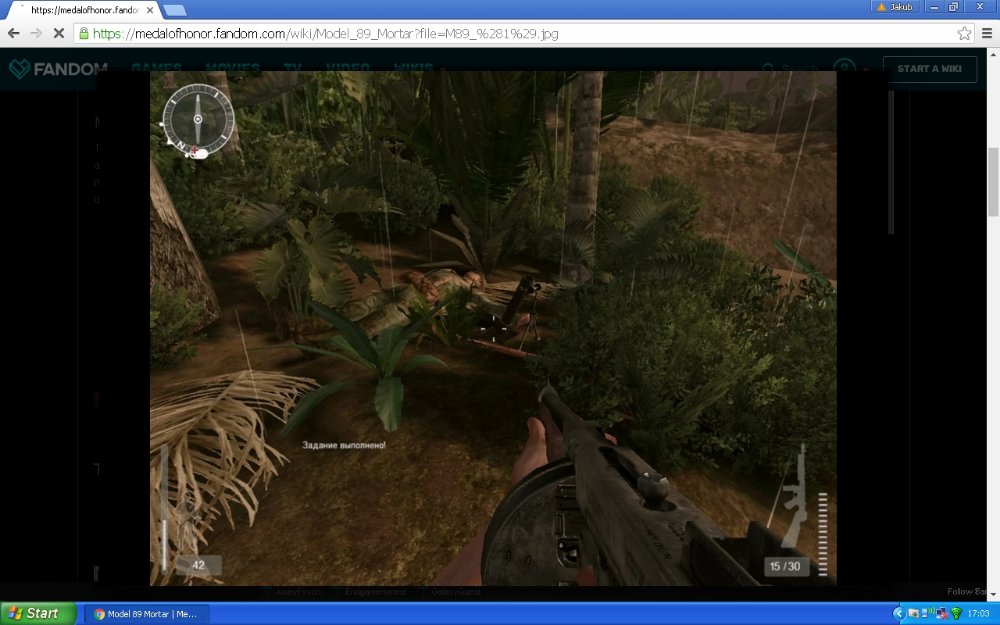The width and height of the screenshot is (1000, 625).
Task: Click the wireless connection tray icon
Action: [x=928, y=612]
